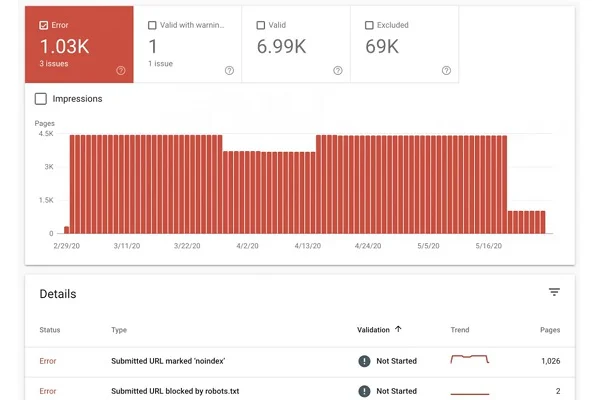Select the Valid 6.99K card
Screen dimensions: 600x400
point(296,45)
